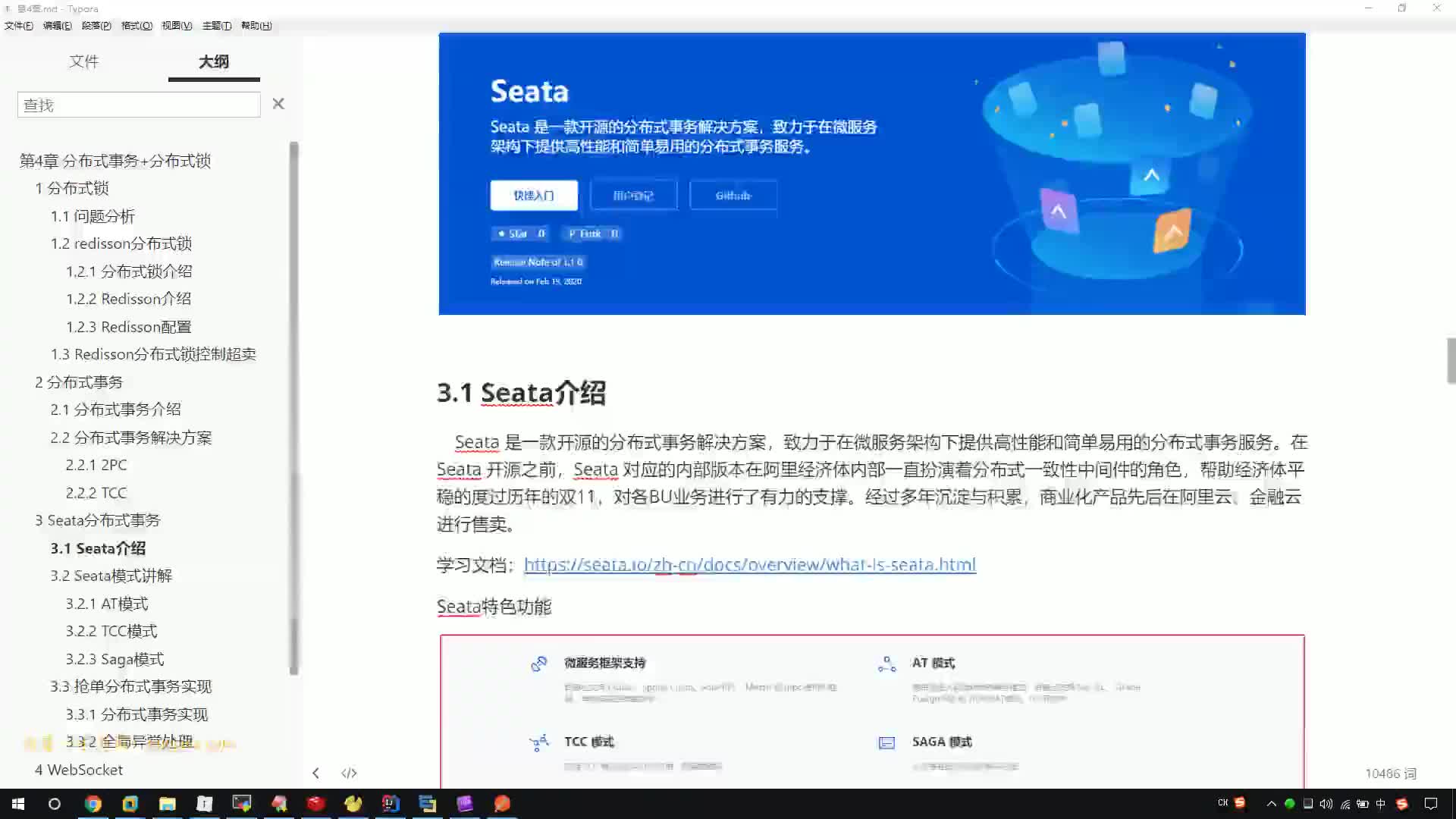Open Wi-Fi network settings in tray
The image size is (1456, 819).
[x=1345, y=804]
